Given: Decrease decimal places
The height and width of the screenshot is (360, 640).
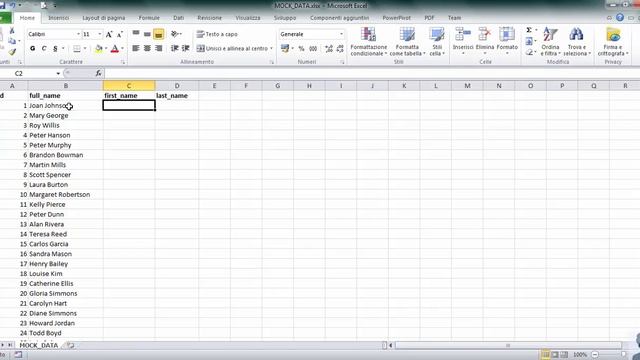Looking at the screenshot, I should (x=340, y=49).
